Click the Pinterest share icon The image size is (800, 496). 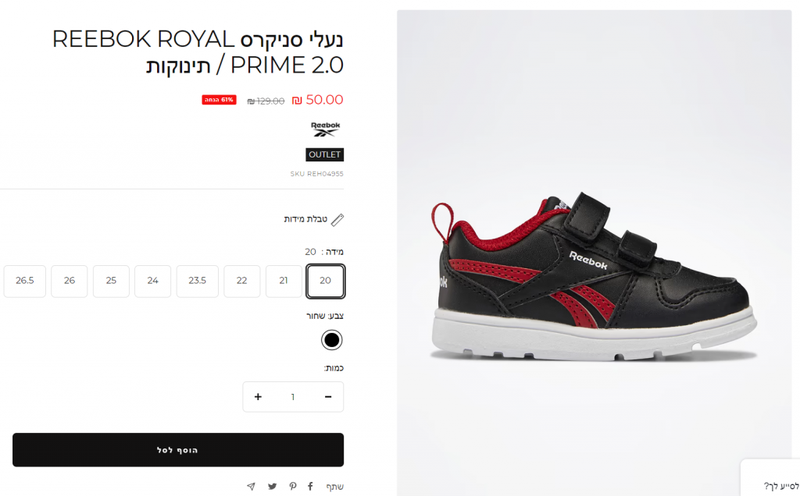tap(292, 486)
